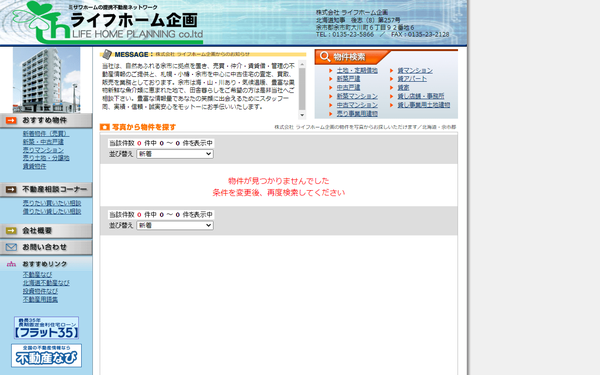
Task: Click the orange triangle beside 売り事業用建物
Action: pyautogui.click(x=331, y=114)
